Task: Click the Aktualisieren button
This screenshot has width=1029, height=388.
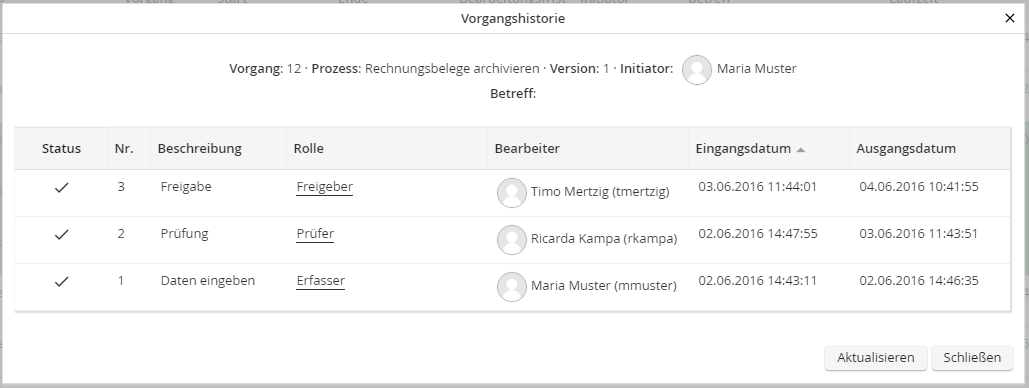Action: pyautogui.click(x=875, y=358)
